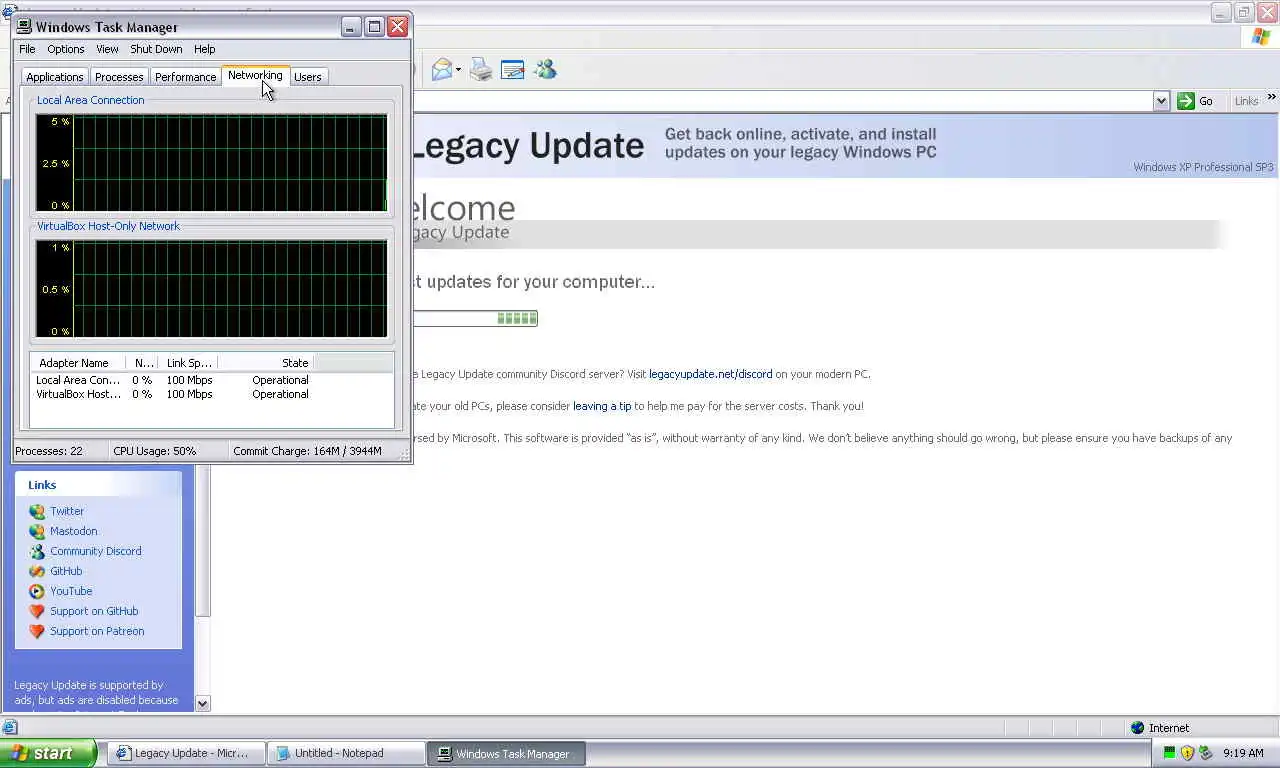Click the heart icon beside Support on GitHub

click(x=37, y=611)
